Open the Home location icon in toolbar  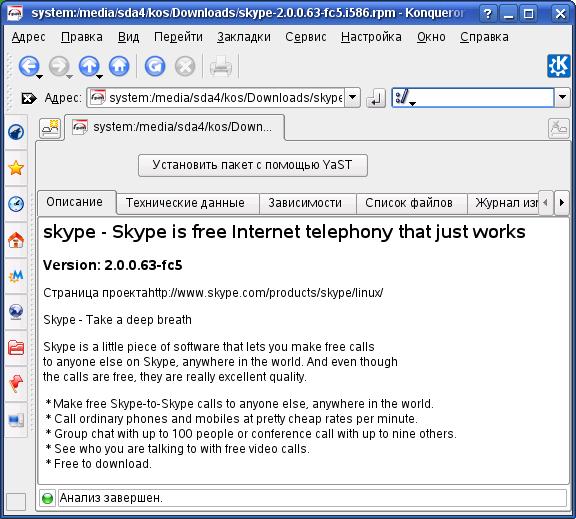(119, 66)
